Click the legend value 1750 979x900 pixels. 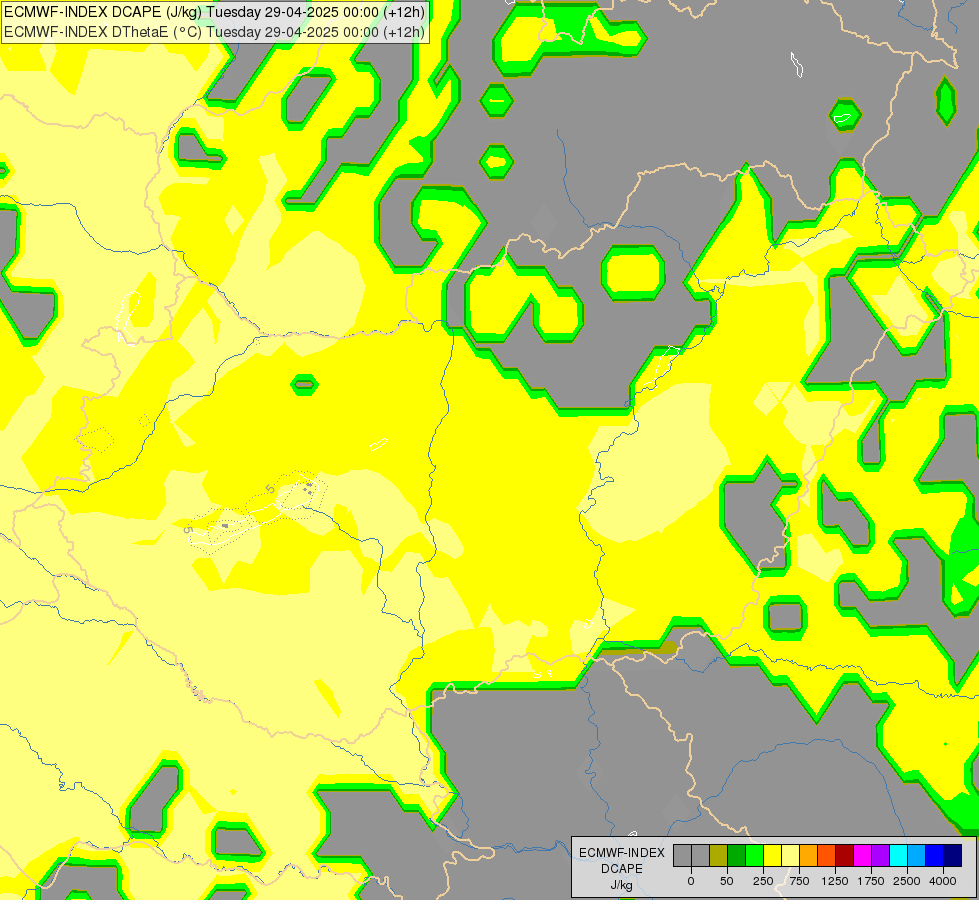click(x=871, y=881)
